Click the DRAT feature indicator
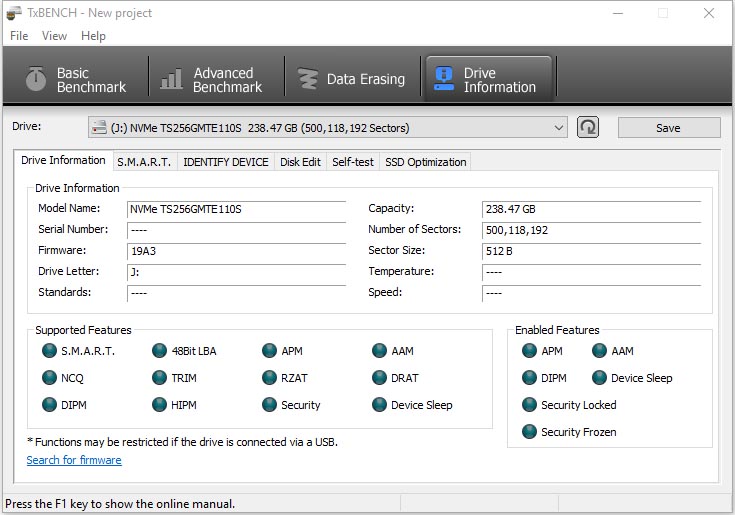The width and height of the screenshot is (735, 515). (x=379, y=378)
